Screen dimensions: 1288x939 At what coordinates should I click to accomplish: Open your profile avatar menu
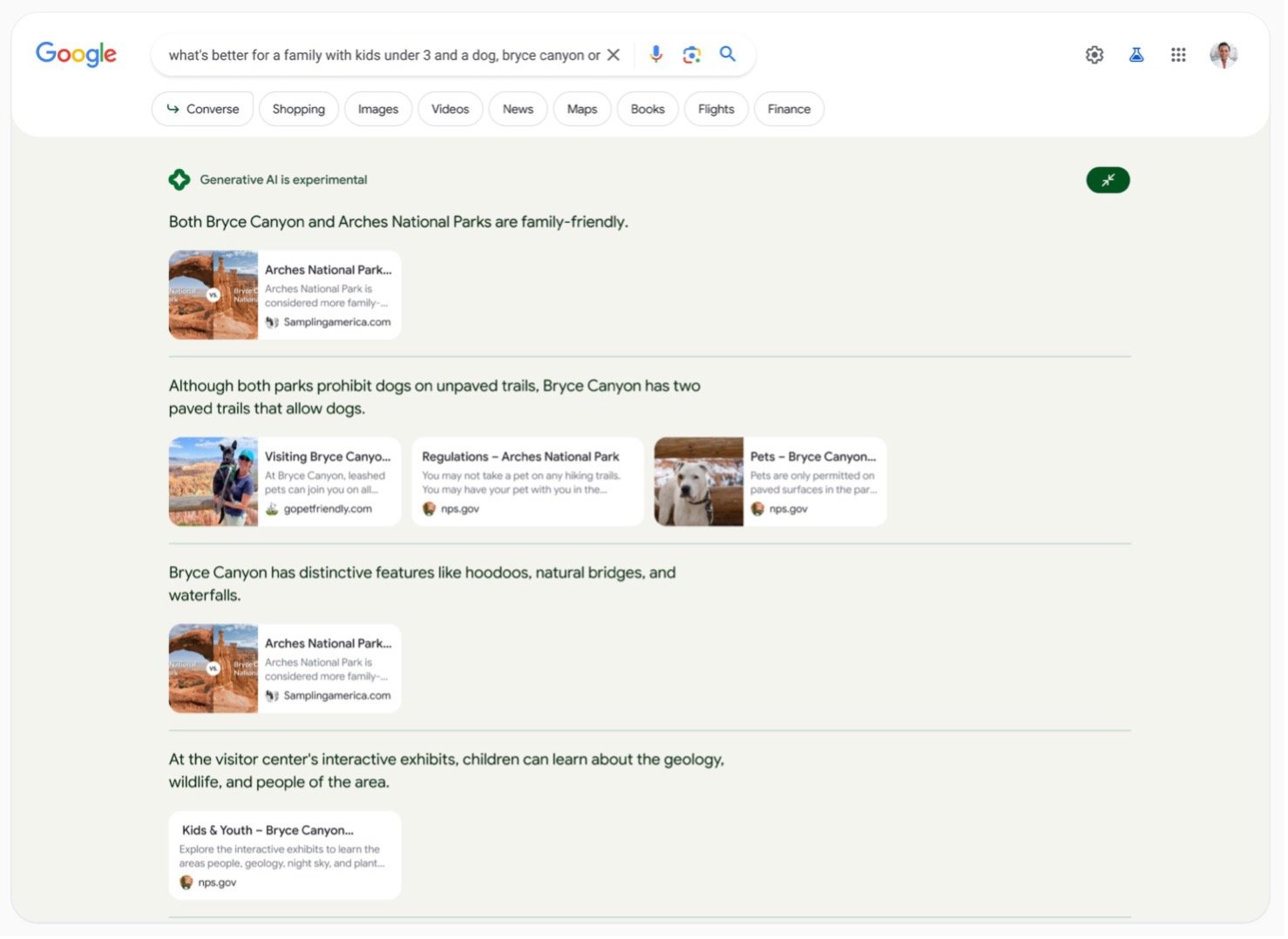(x=1224, y=54)
